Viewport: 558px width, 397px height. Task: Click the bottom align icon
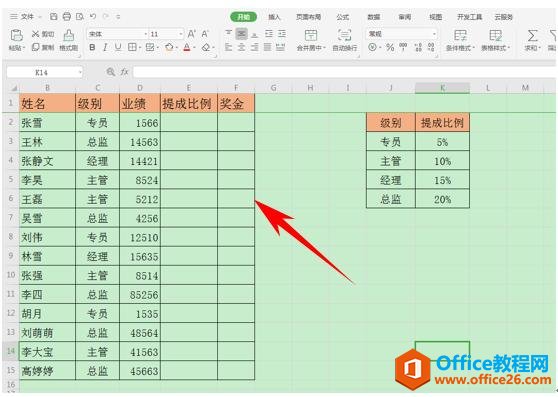pos(255,34)
